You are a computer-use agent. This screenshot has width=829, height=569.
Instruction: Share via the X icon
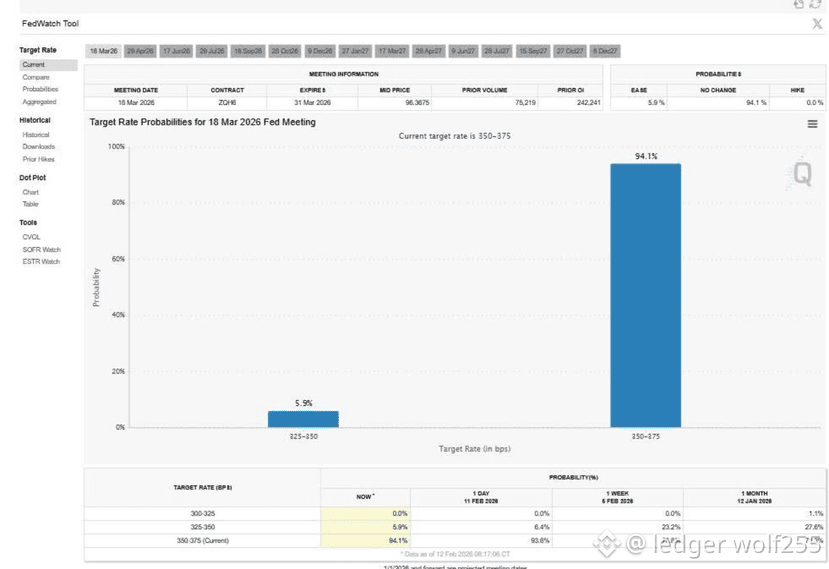click(817, 24)
